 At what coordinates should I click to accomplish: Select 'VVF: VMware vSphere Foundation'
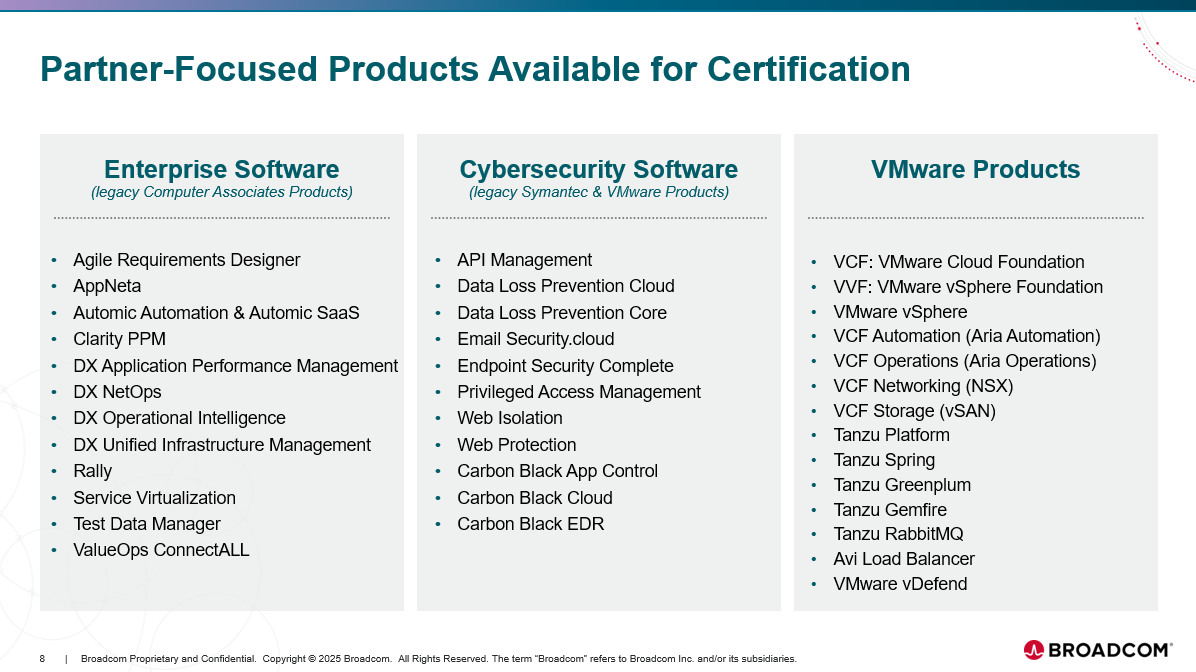[x=968, y=287]
